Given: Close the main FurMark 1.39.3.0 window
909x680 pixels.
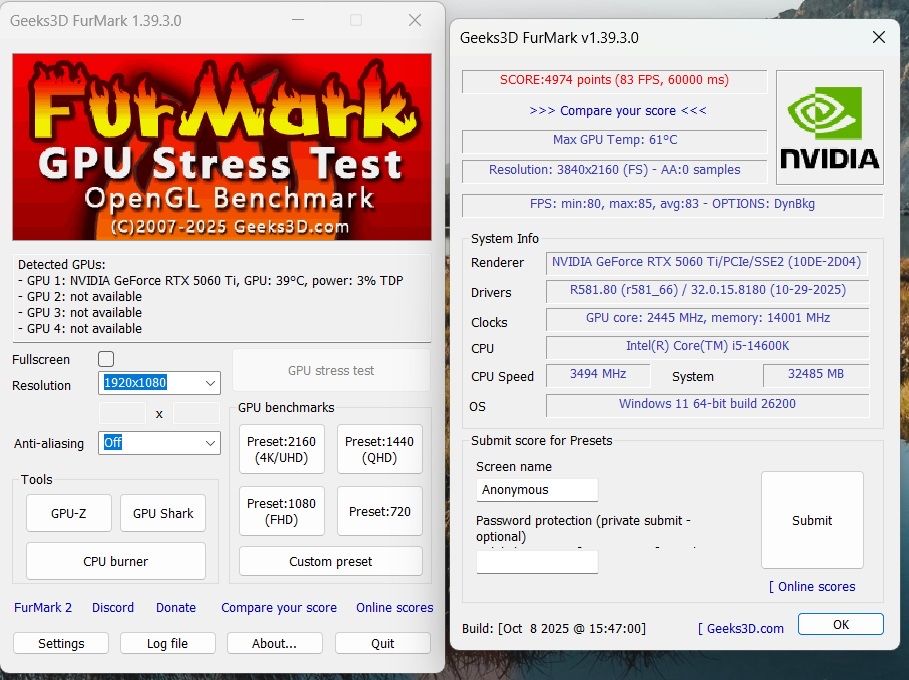Looking at the screenshot, I should click(x=415, y=20).
